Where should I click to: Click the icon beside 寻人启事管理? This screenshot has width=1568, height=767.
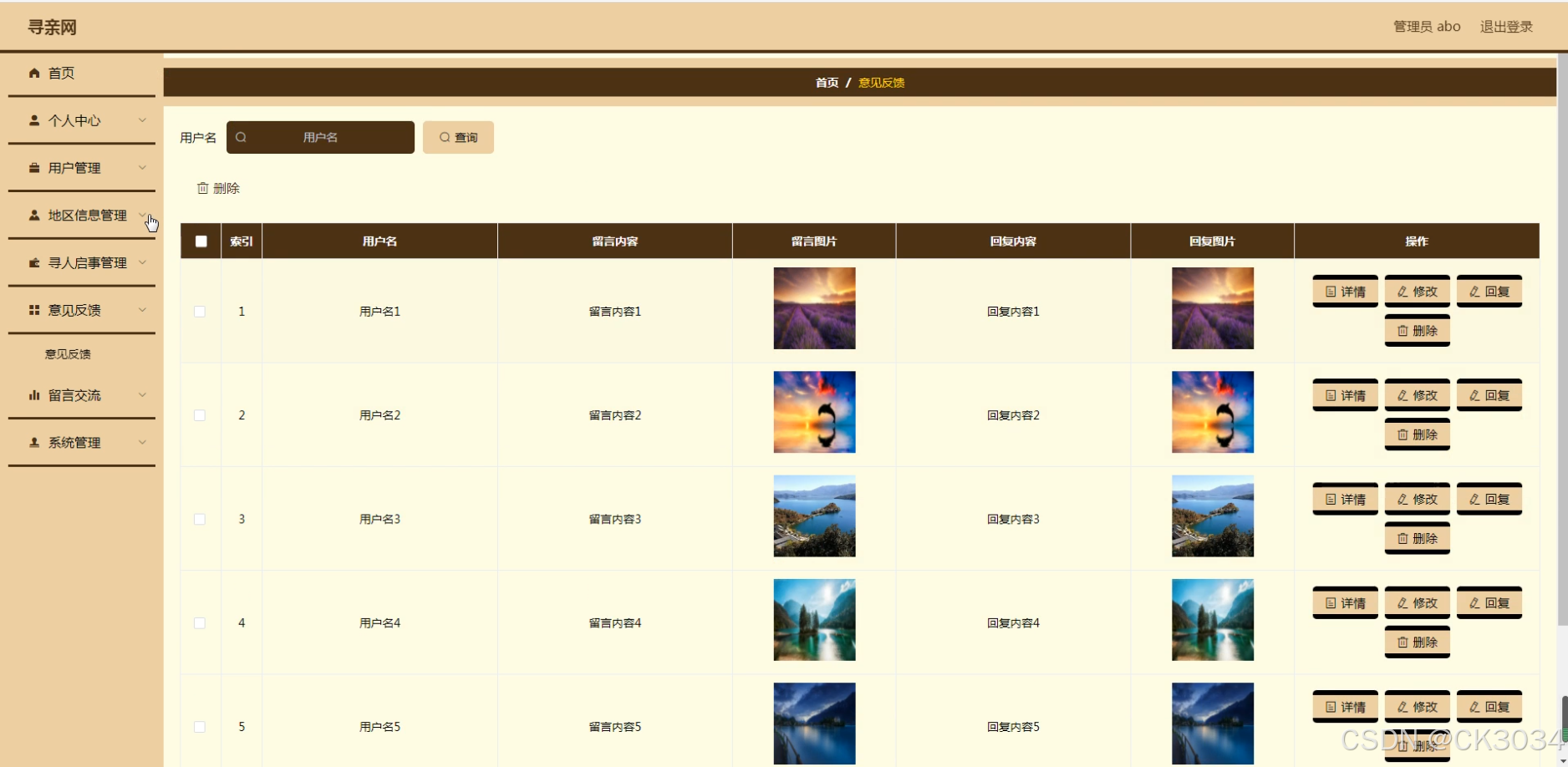[x=34, y=262]
